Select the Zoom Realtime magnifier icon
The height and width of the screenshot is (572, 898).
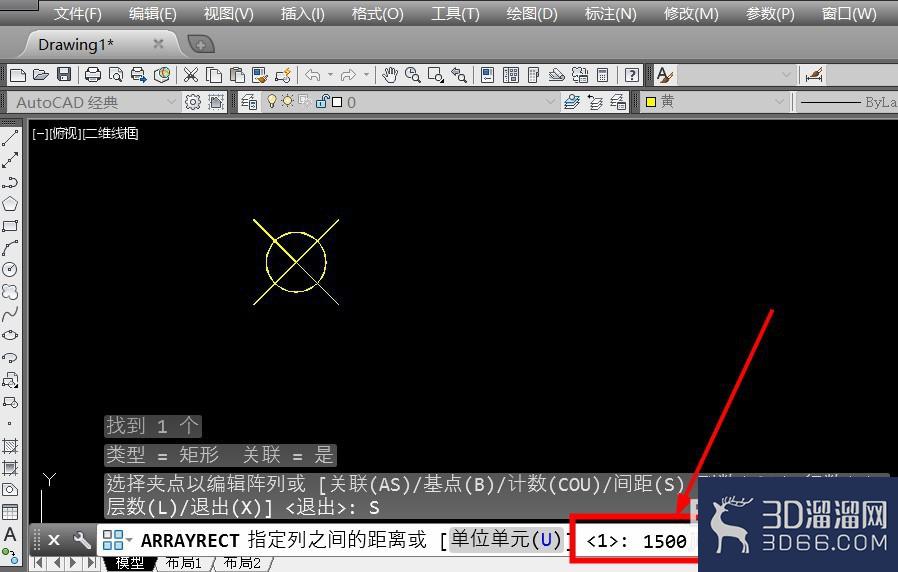[412, 75]
